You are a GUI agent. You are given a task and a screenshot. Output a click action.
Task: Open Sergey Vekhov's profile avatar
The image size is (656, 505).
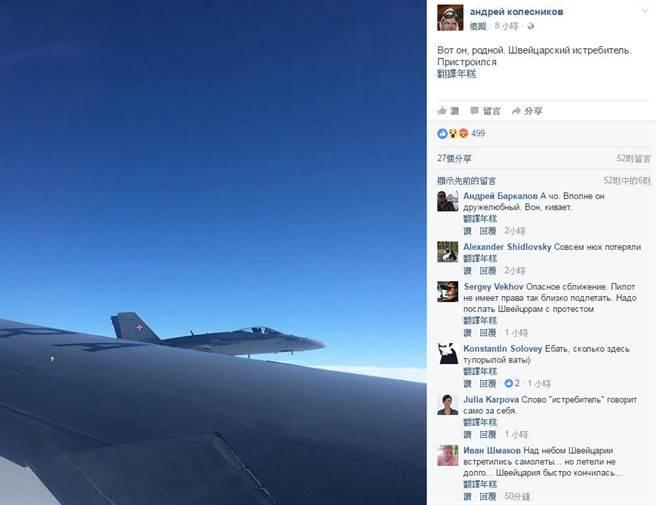pos(448,292)
